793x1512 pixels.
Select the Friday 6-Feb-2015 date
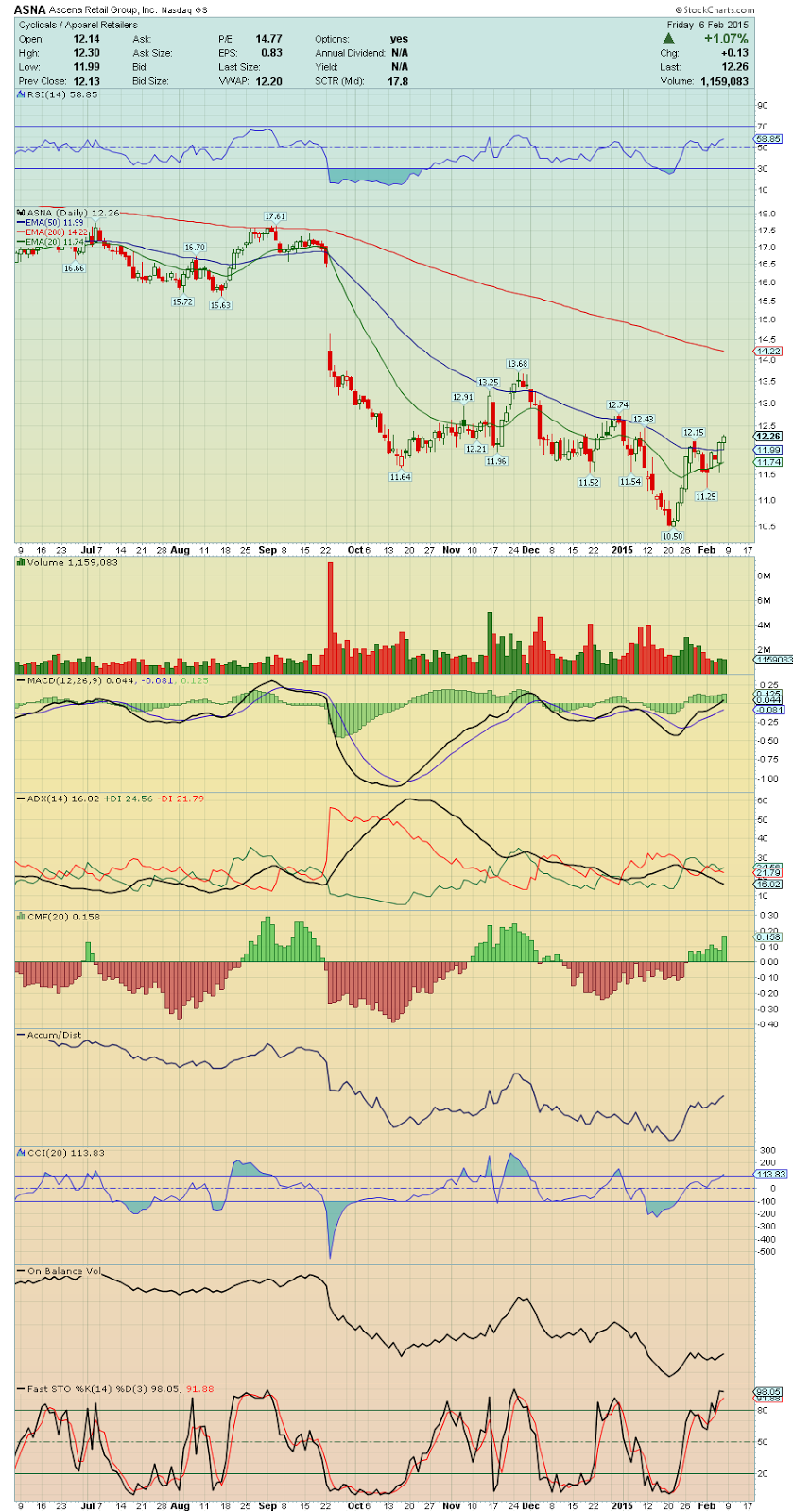(708, 25)
